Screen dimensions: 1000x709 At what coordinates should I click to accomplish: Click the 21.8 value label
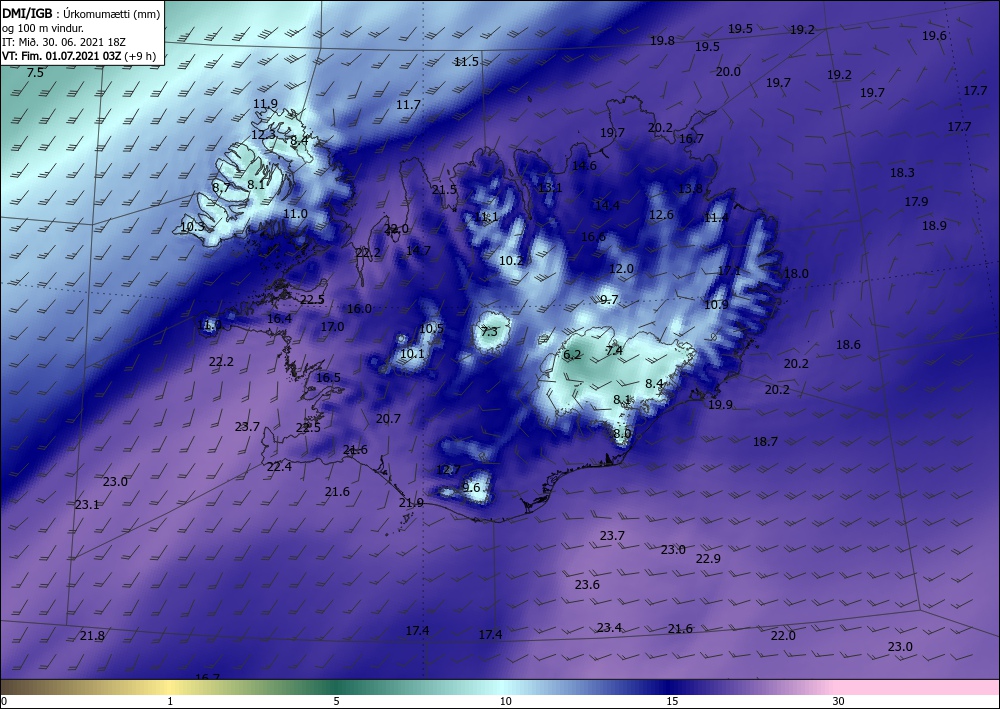coord(92,635)
